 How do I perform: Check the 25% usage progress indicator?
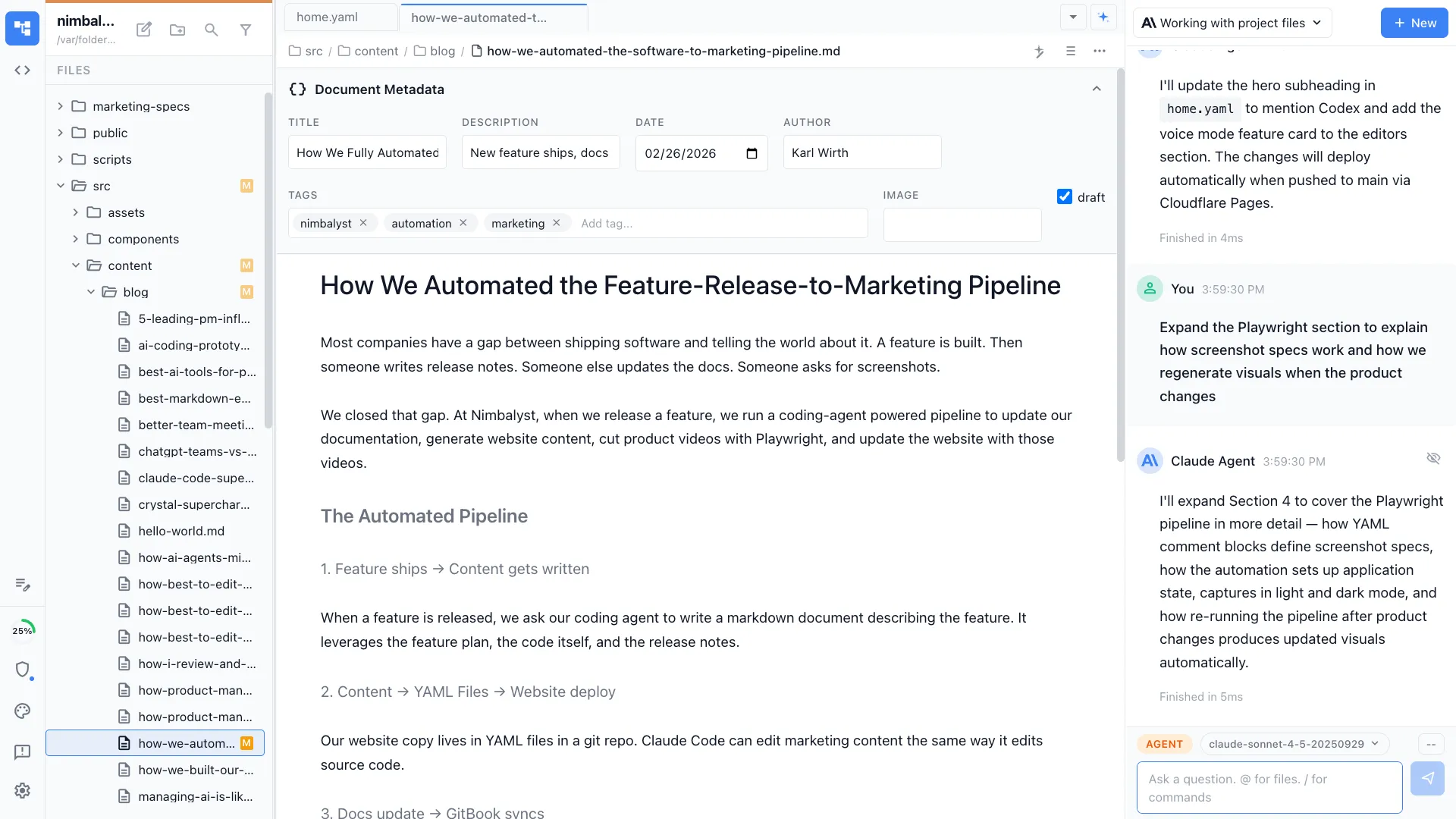point(24,629)
